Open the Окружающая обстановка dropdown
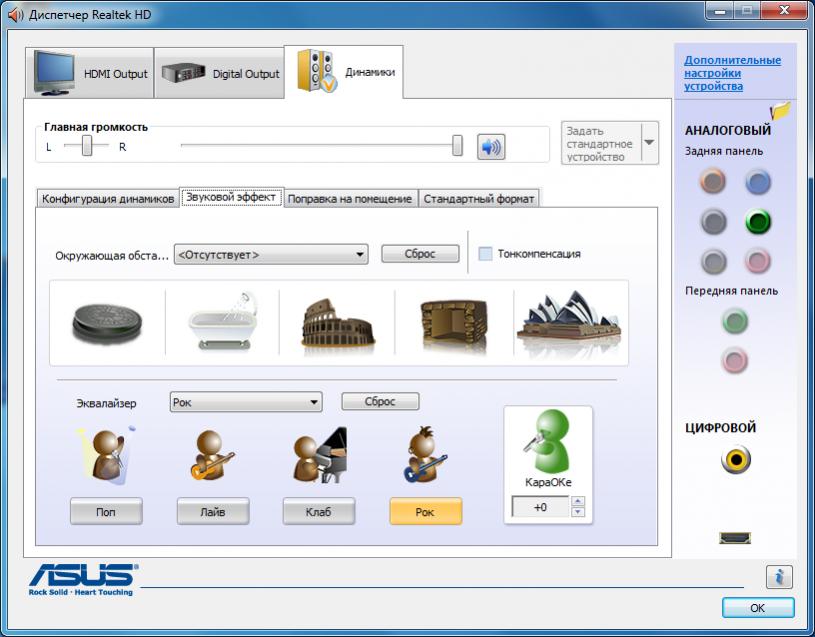This screenshot has width=815, height=637. pyautogui.click(x=271, y=254)
